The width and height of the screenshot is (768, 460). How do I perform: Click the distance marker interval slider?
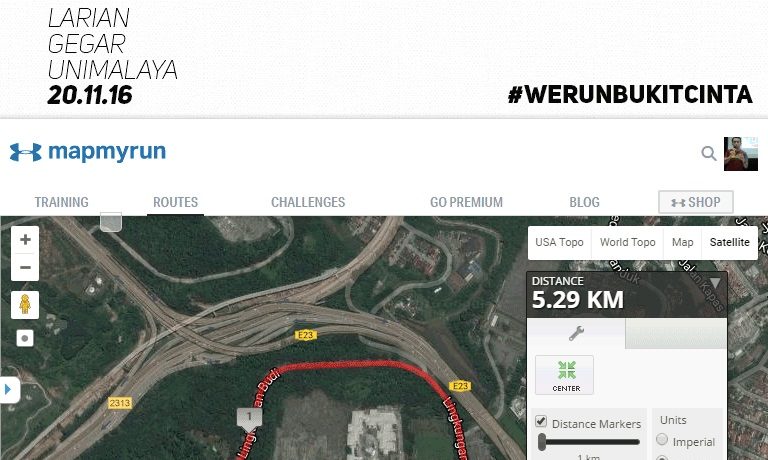pos(591,442)
